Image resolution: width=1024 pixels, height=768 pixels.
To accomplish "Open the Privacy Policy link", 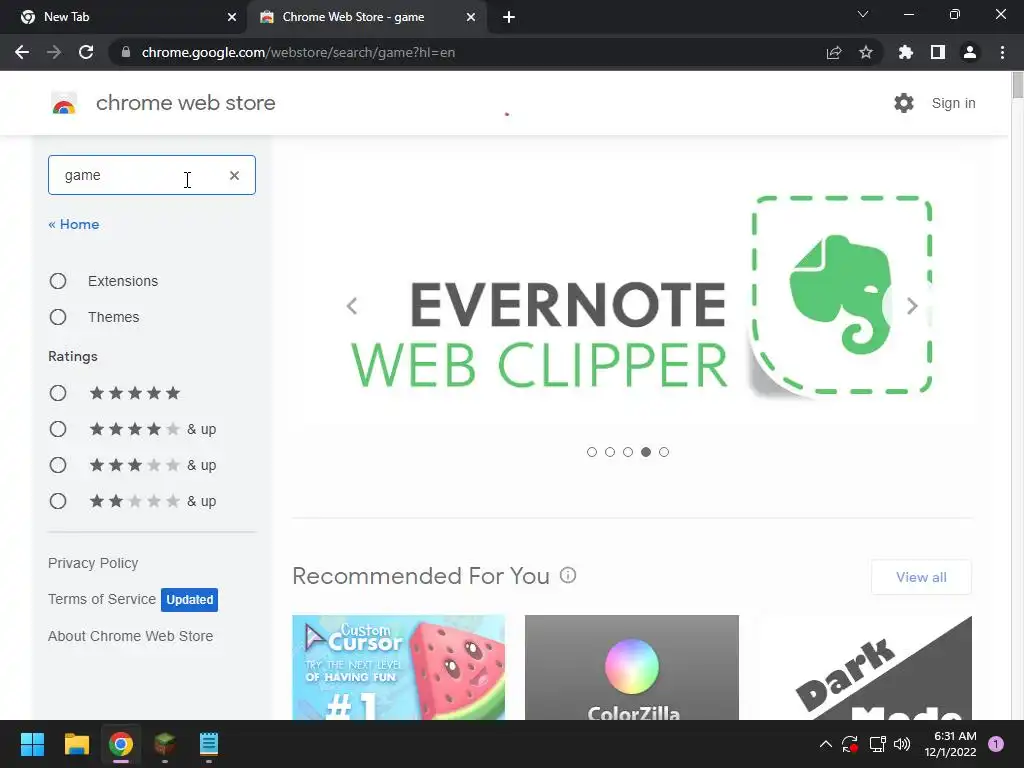I will coord(93,563).
